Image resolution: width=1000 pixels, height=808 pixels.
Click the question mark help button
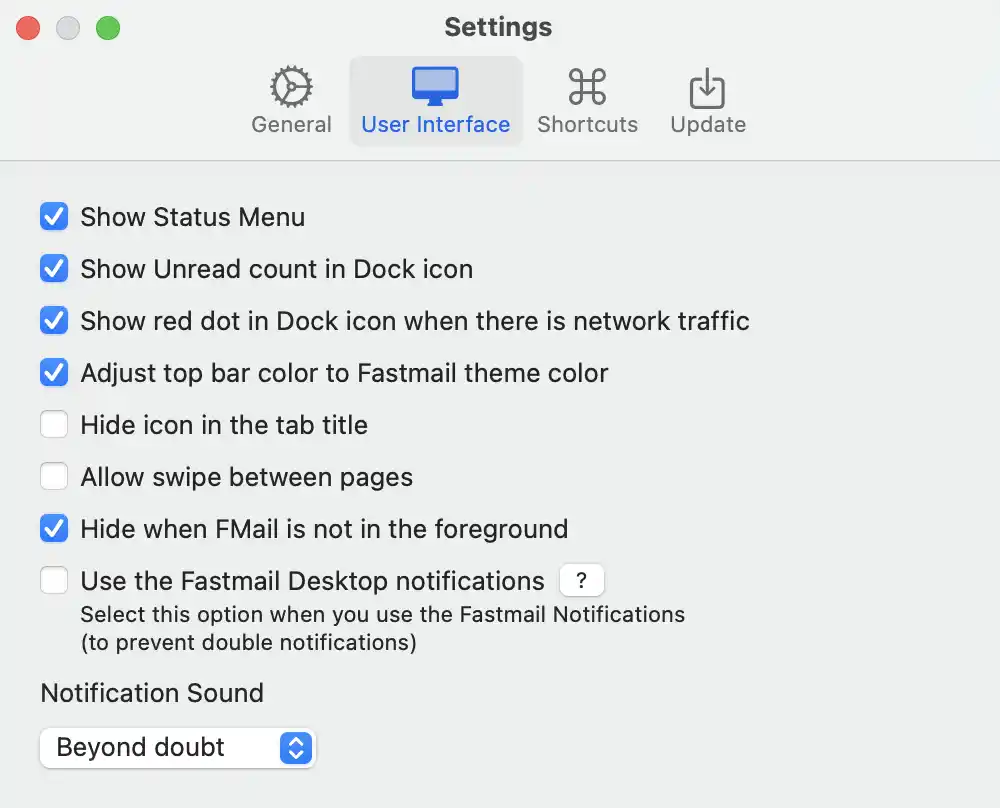[x=581, y=580]
